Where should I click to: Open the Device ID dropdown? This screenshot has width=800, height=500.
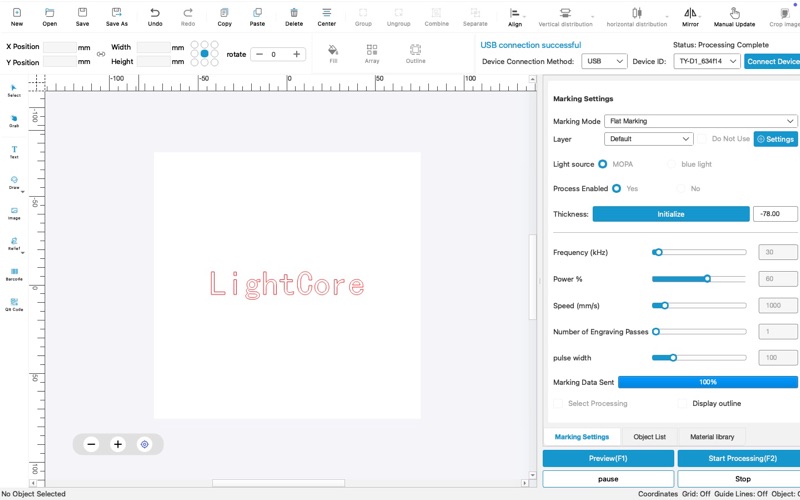[x=707, y=61]
